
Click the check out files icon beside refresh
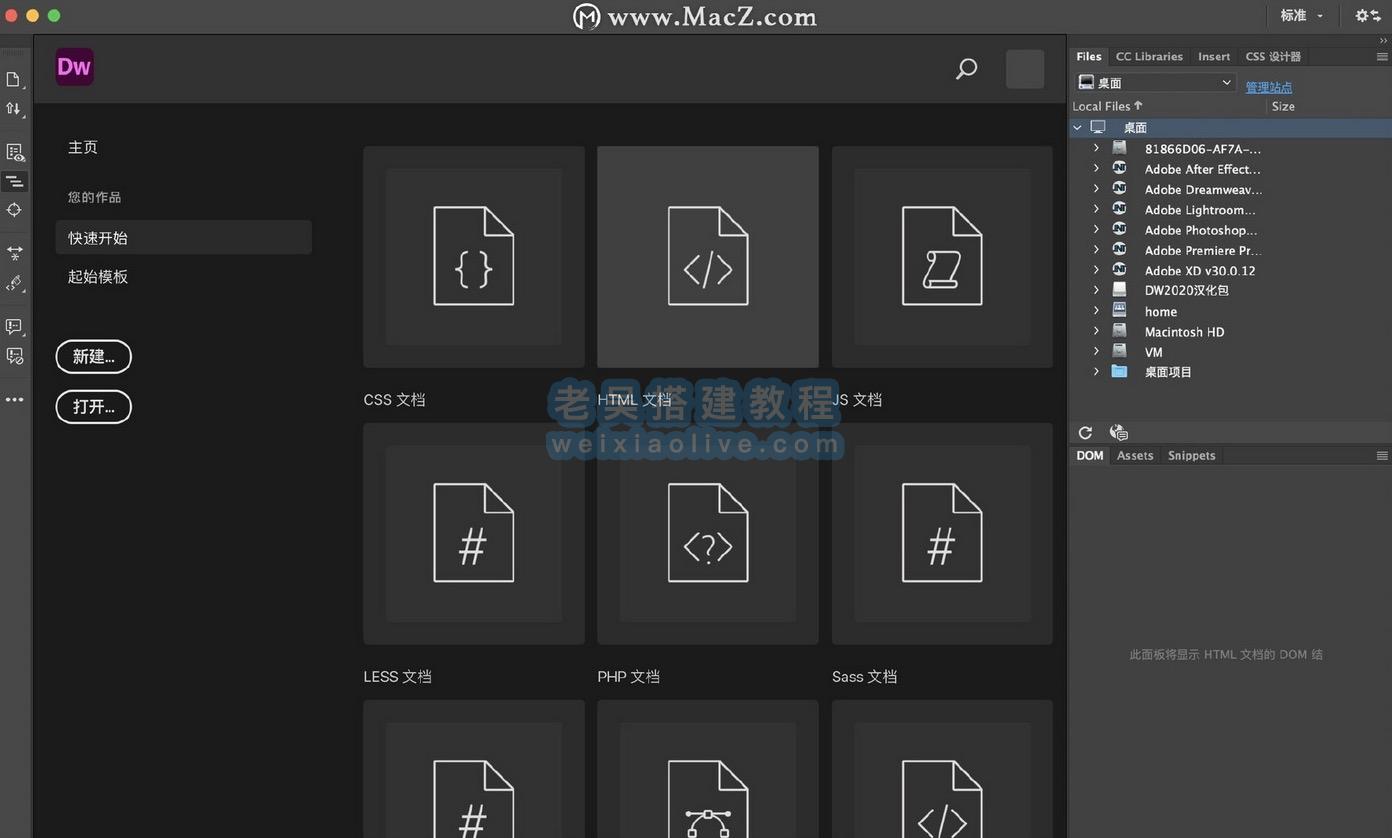click(1117, 432)
